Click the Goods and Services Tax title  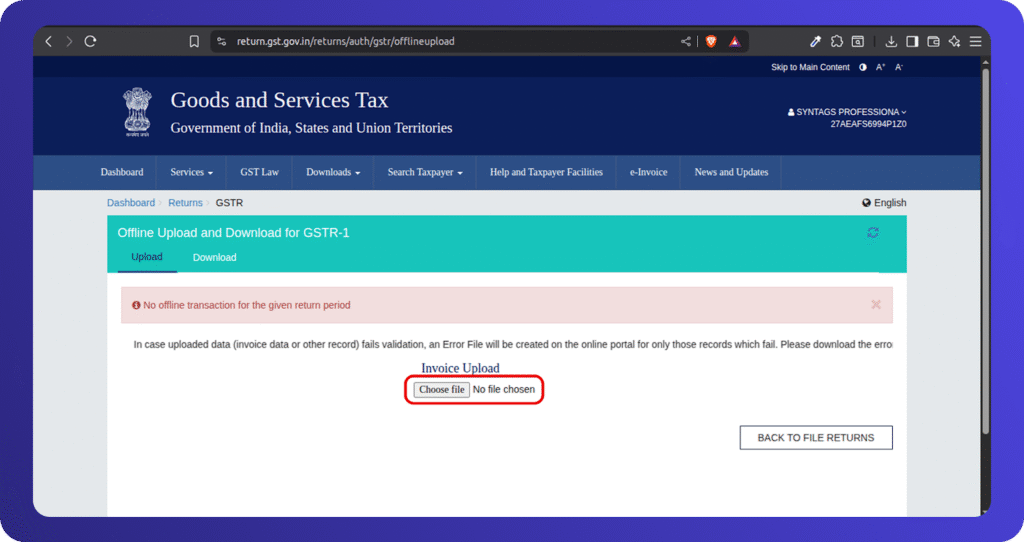coord(280,100)
